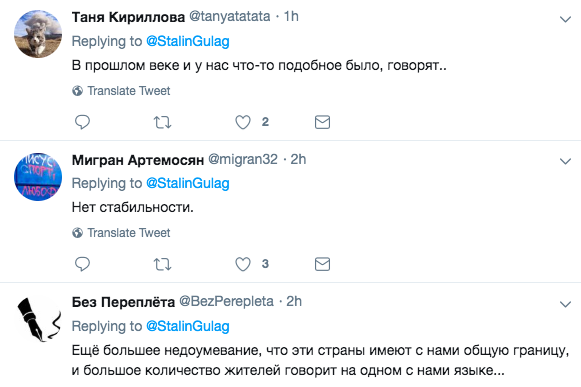Screen dimensions: 581x387
Task: Reply to Таня Кириллова's tweet
Action: (82, 122)
